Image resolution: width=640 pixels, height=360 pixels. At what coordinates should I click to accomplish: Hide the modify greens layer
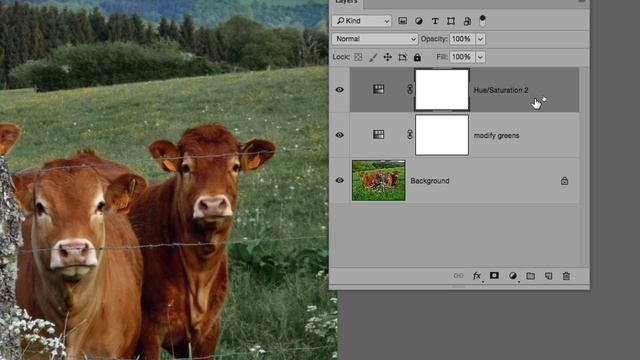[x=340, y=135]
